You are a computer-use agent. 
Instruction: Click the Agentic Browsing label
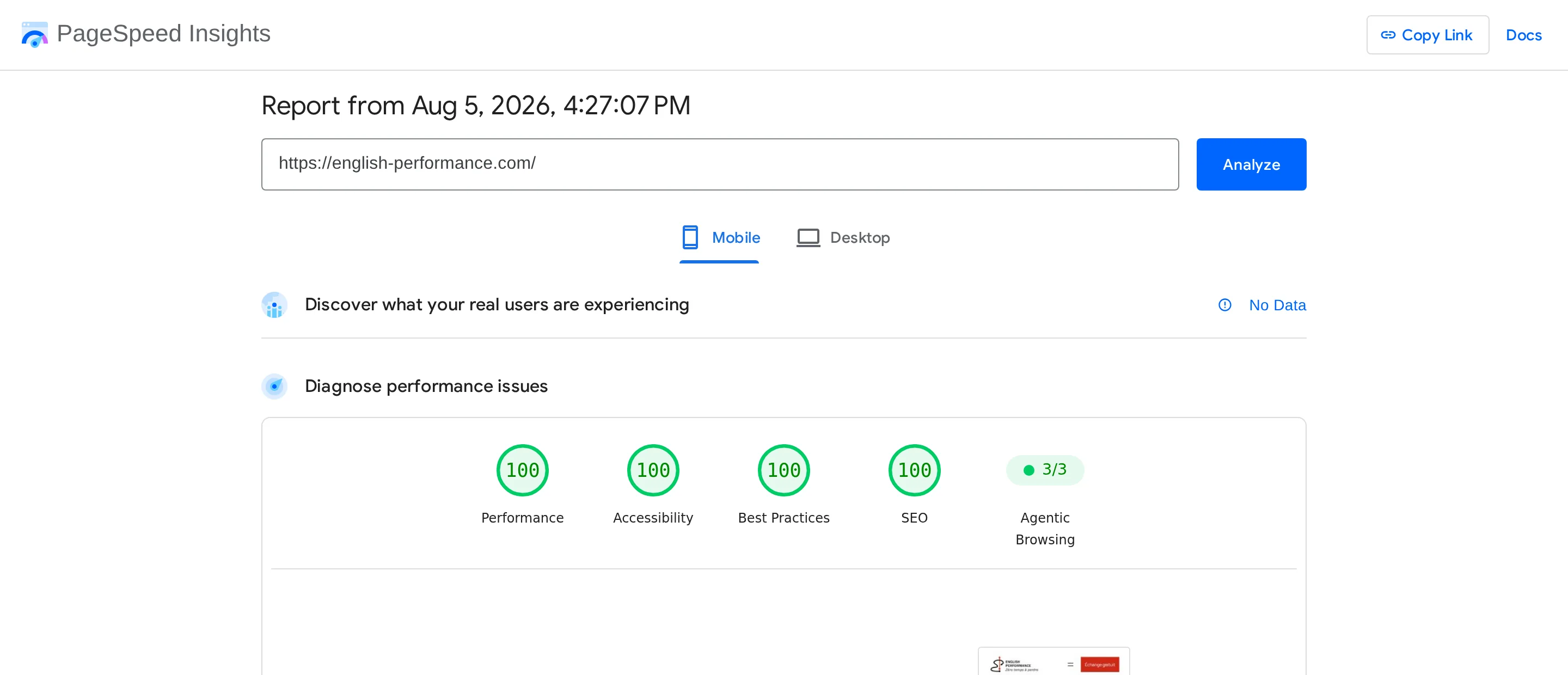click(x=1045, y=529)
